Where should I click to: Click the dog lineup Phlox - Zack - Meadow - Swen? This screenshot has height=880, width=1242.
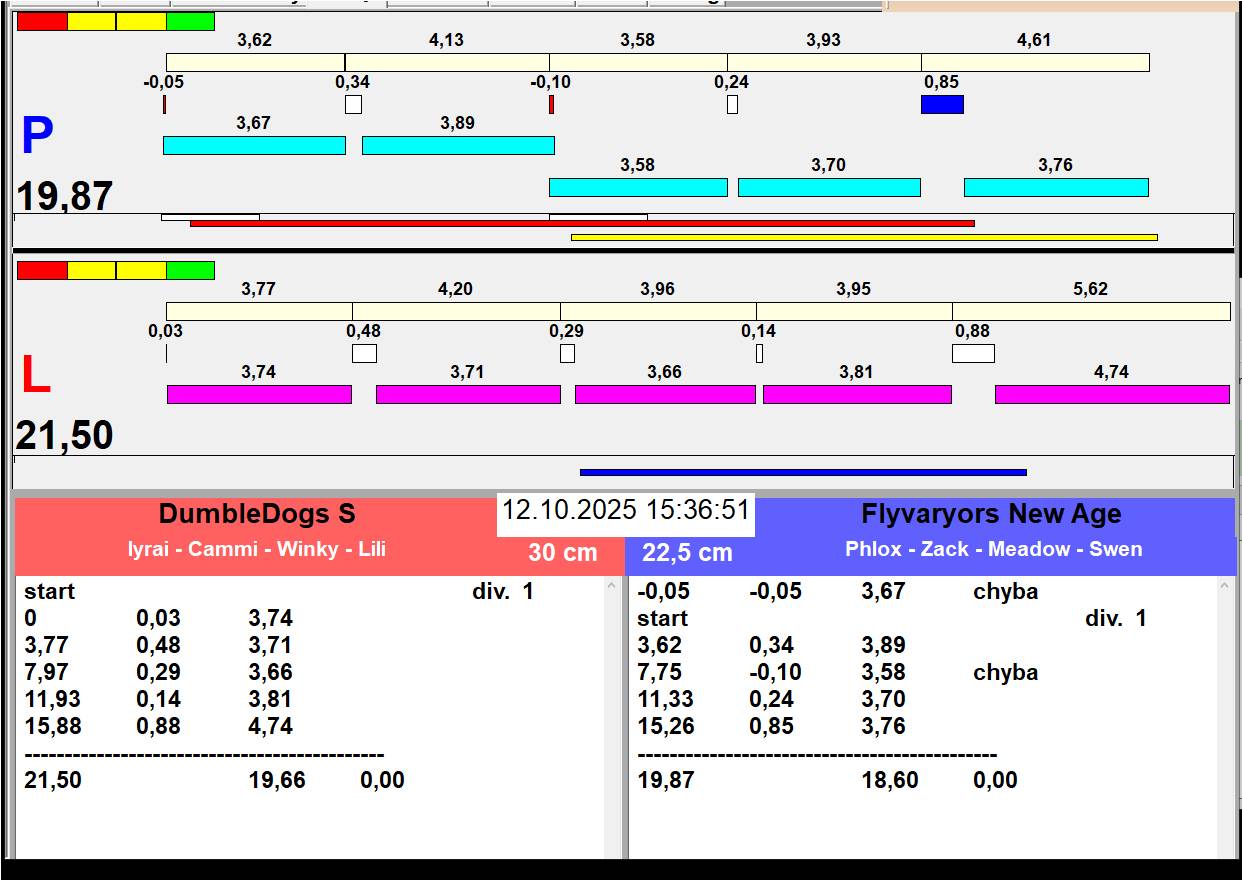993,549
